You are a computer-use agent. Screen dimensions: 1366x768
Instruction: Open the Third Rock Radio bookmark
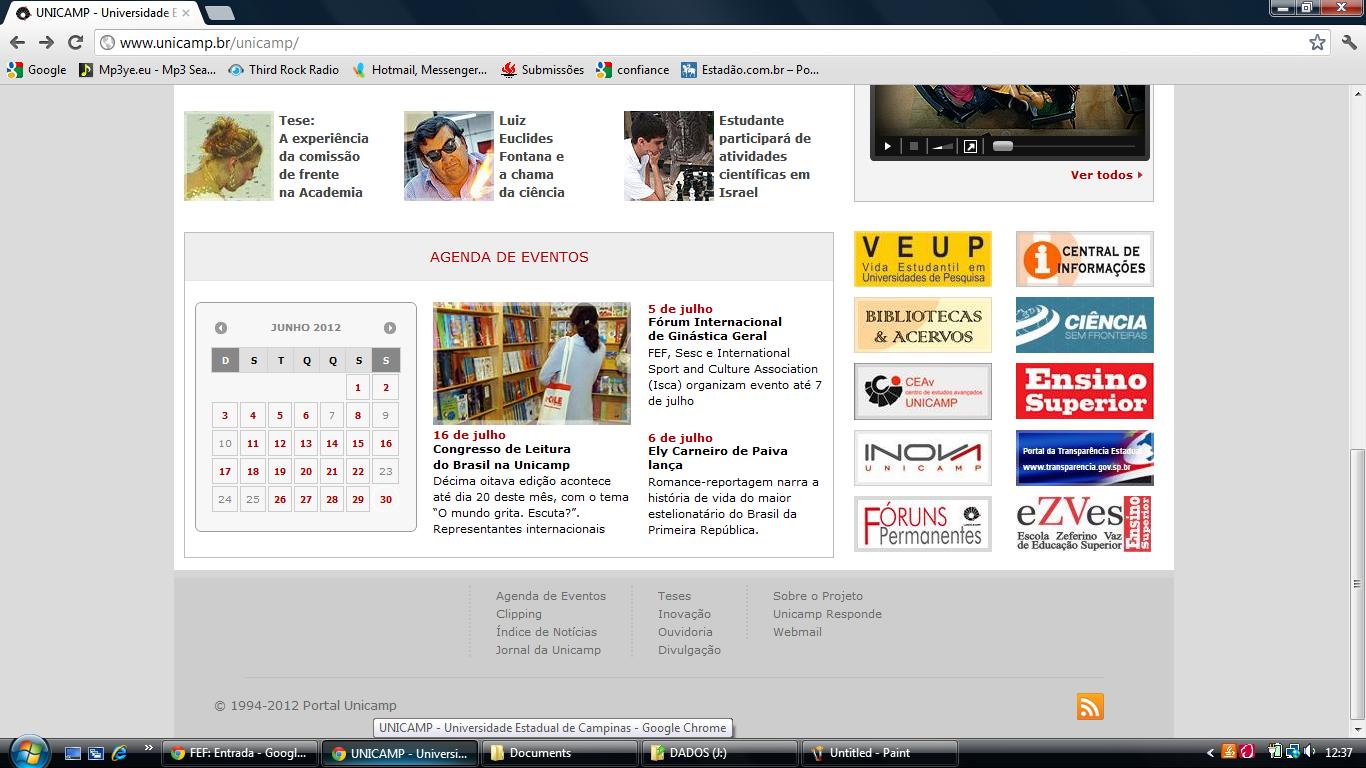(284, 70)
